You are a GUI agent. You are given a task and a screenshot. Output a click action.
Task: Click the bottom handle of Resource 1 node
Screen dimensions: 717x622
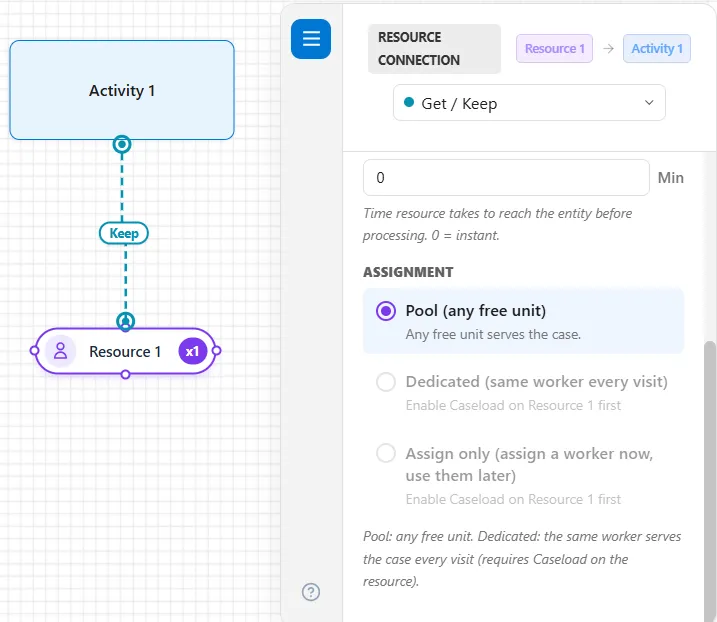click(x=125, y=375)
